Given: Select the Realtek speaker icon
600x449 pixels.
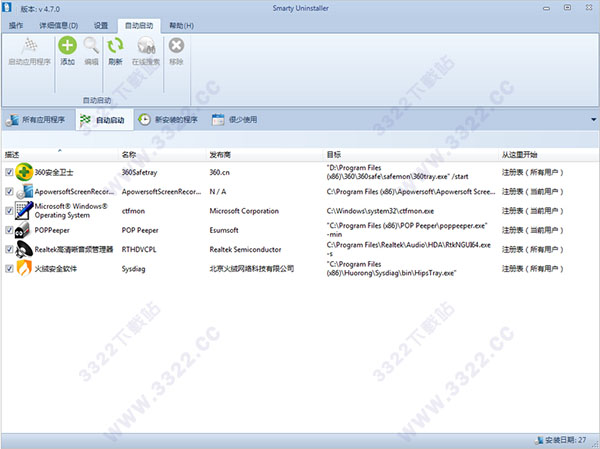Looking at the screenshot, I should coord(24,249).
